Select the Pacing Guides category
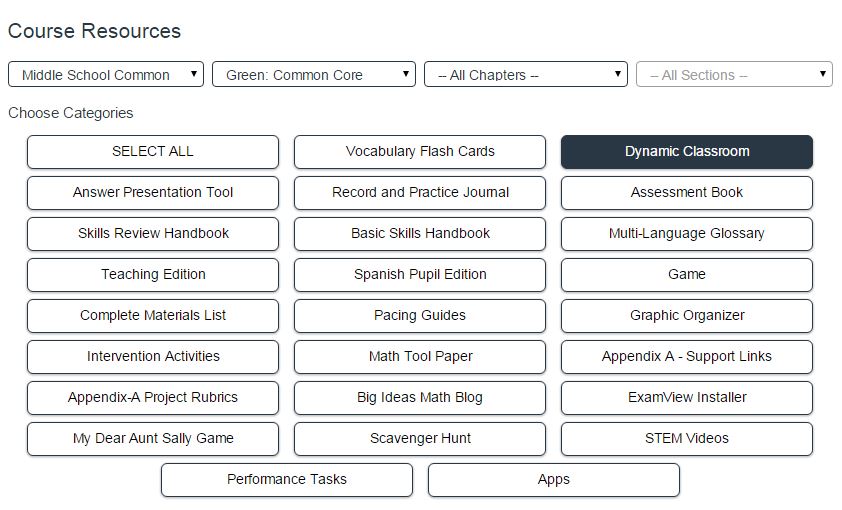The height and width of the screenshot is (510, 842). click(420, 316)
